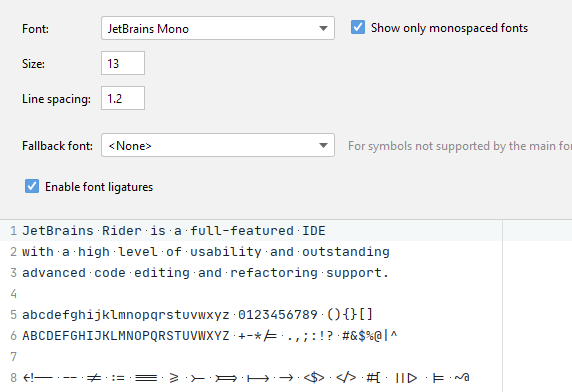
Task: Click line number 7 in gutter
Action: coord(13,357)
